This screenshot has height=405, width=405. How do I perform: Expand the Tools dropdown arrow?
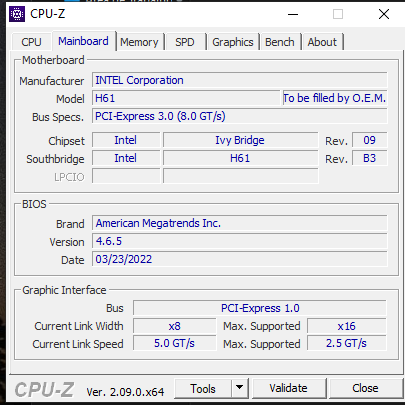click(x=240, y=388)
